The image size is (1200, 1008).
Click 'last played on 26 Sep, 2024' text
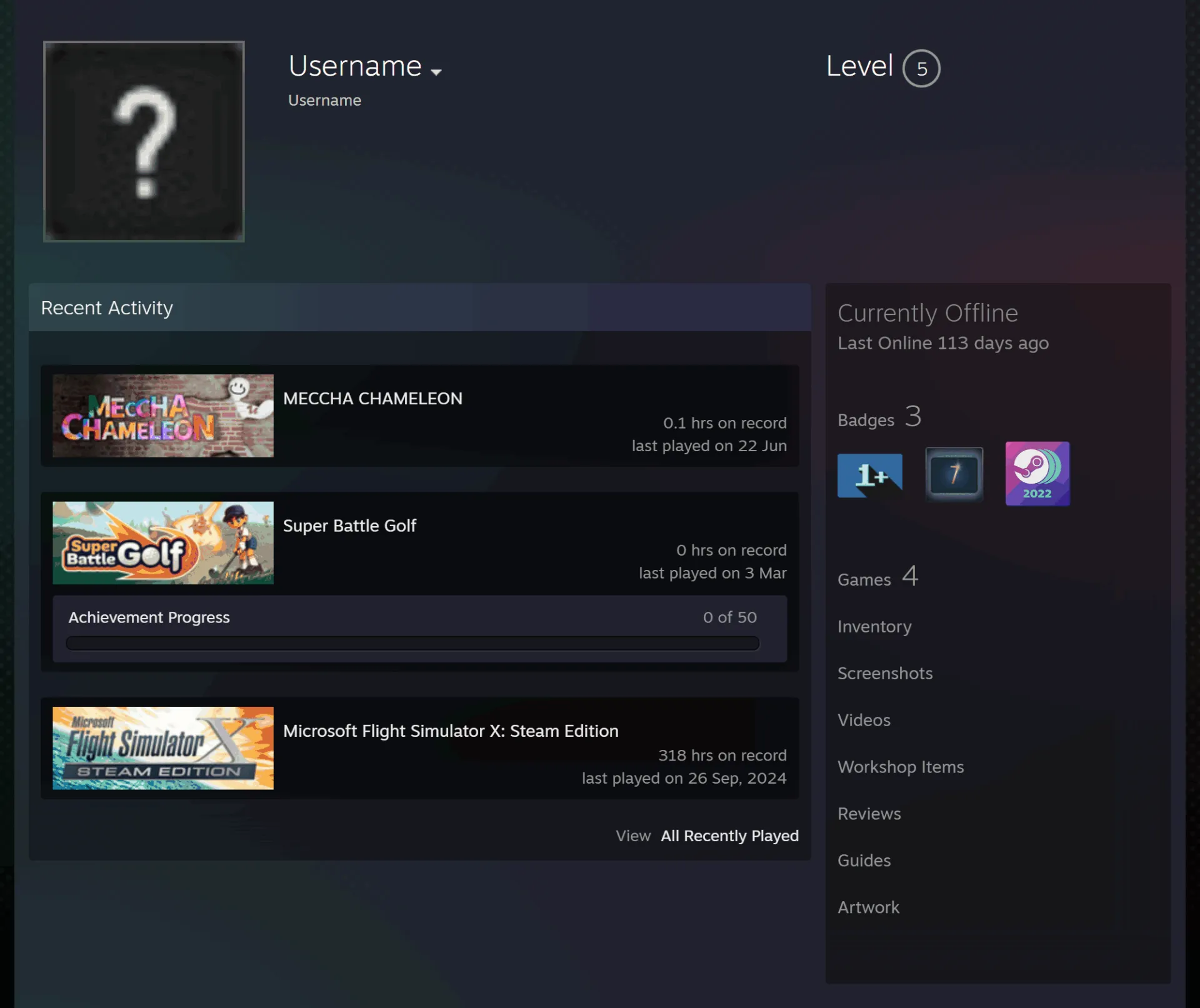pos(684,779)
